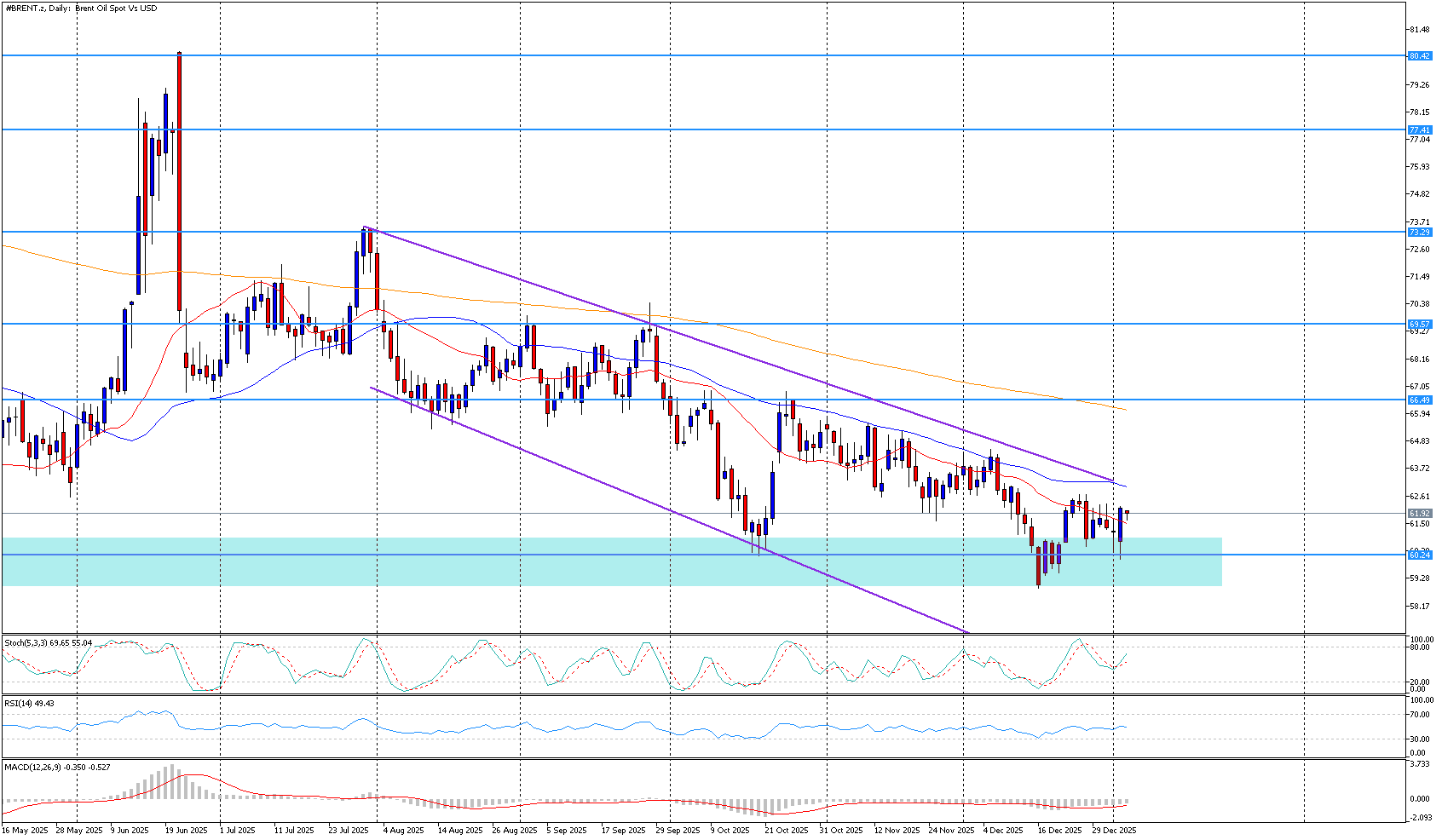Click the #BRENT.z Daily chart title
This screenshot has width=1442, height=840.
[81, 9]
